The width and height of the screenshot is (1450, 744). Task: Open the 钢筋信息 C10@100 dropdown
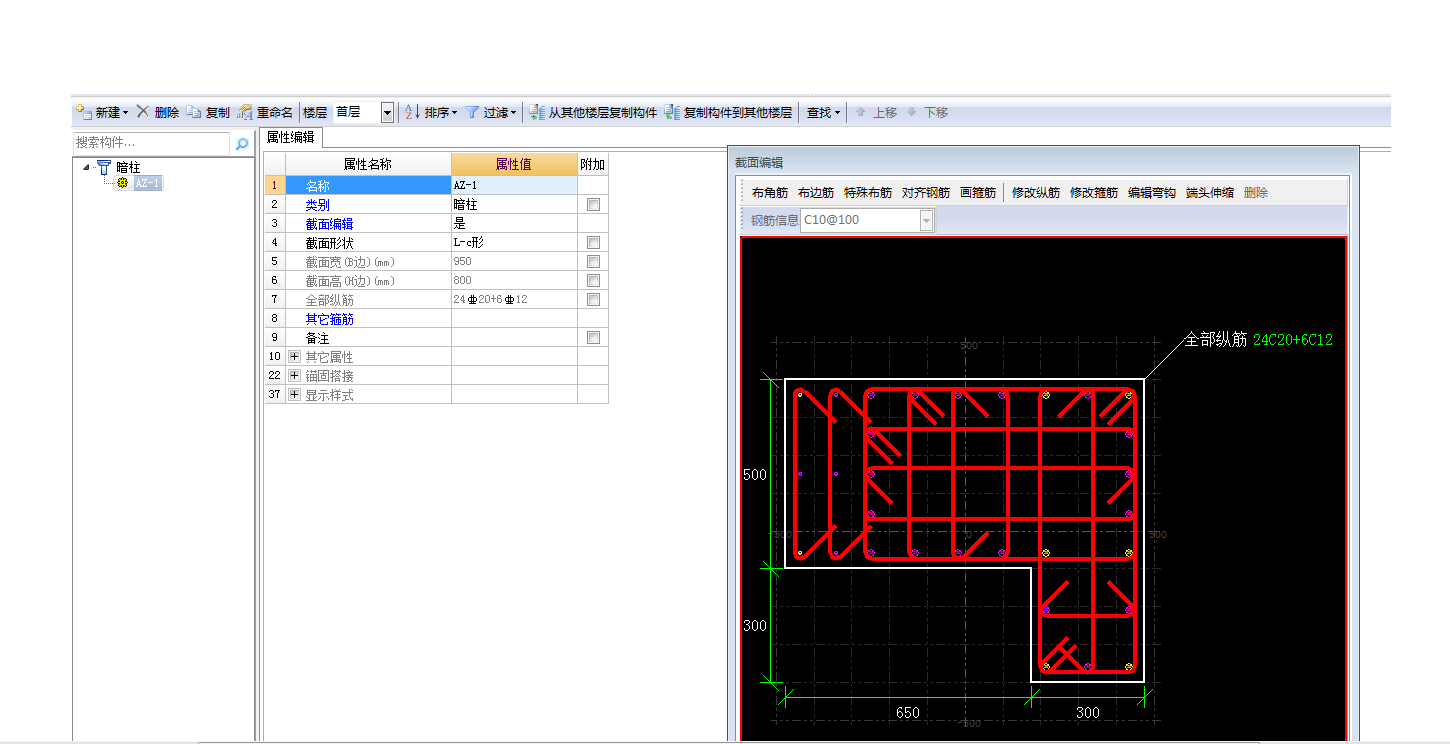click(x=926, y=220)
